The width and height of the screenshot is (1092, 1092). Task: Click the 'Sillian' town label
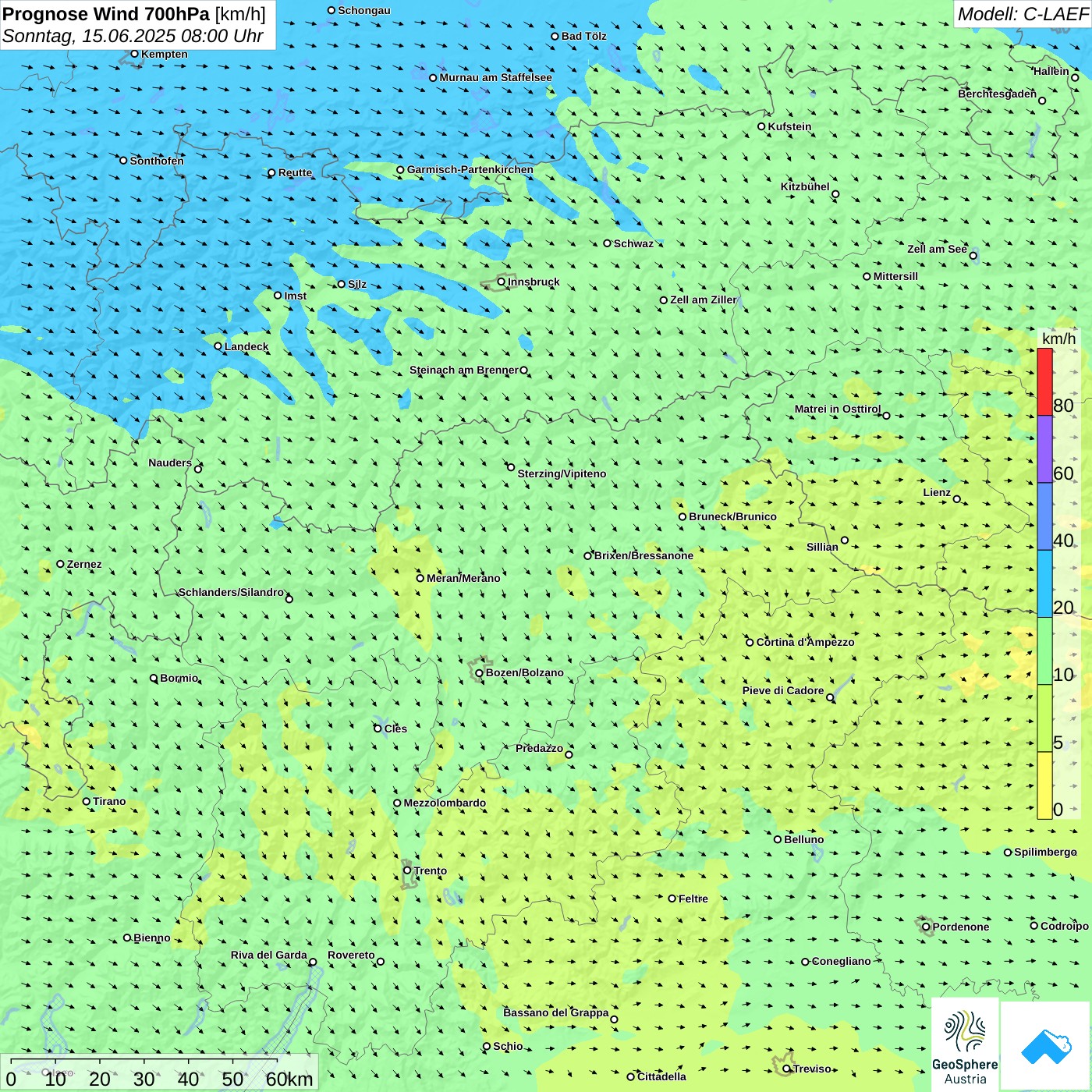pos(822,547)
